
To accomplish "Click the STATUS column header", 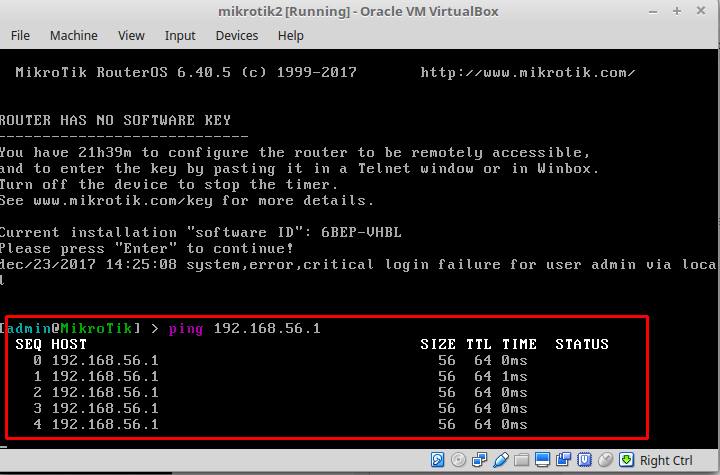I will (582, 345).
